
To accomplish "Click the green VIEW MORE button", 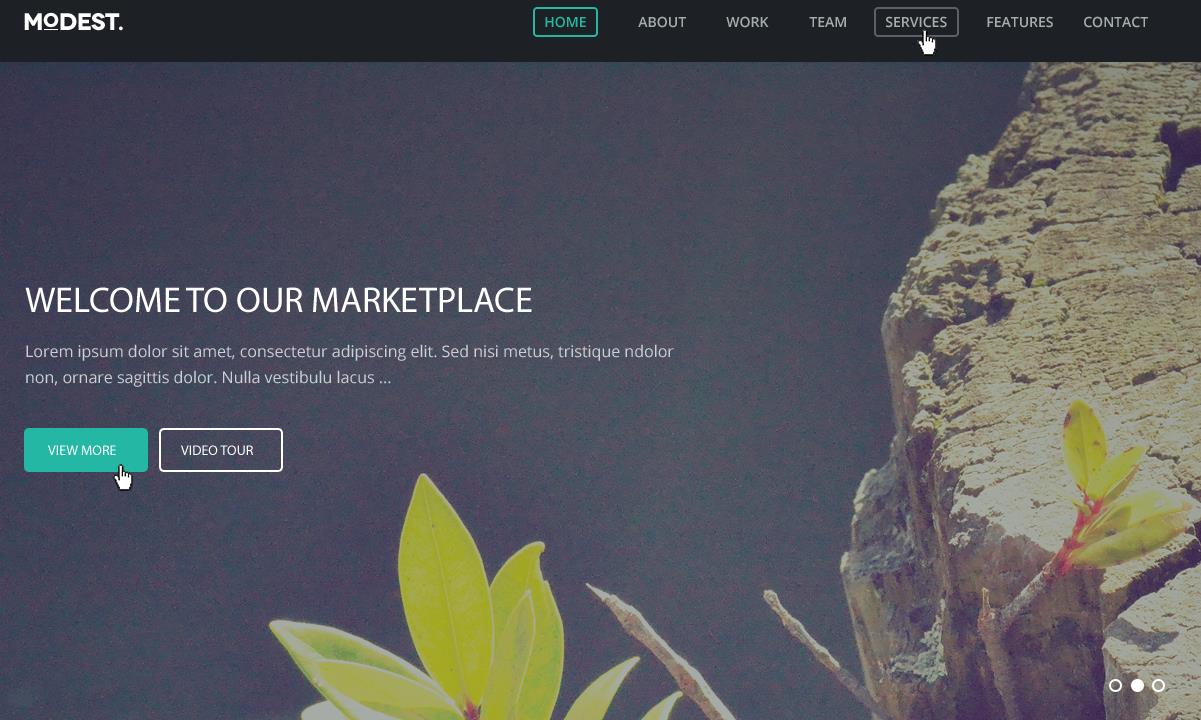I will [x=86, y=450].
